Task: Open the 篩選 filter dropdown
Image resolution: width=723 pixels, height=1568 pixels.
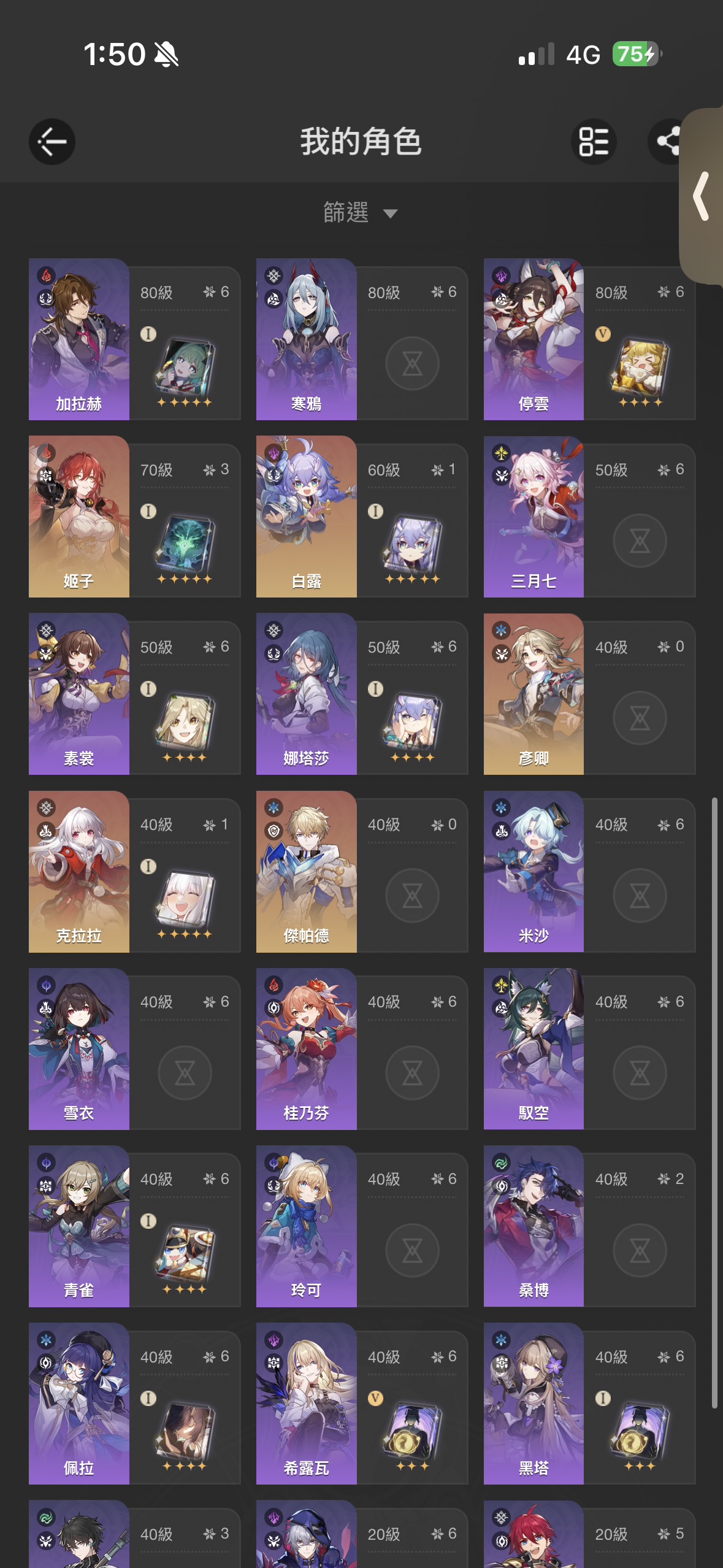Action: (x=361, y=213)
